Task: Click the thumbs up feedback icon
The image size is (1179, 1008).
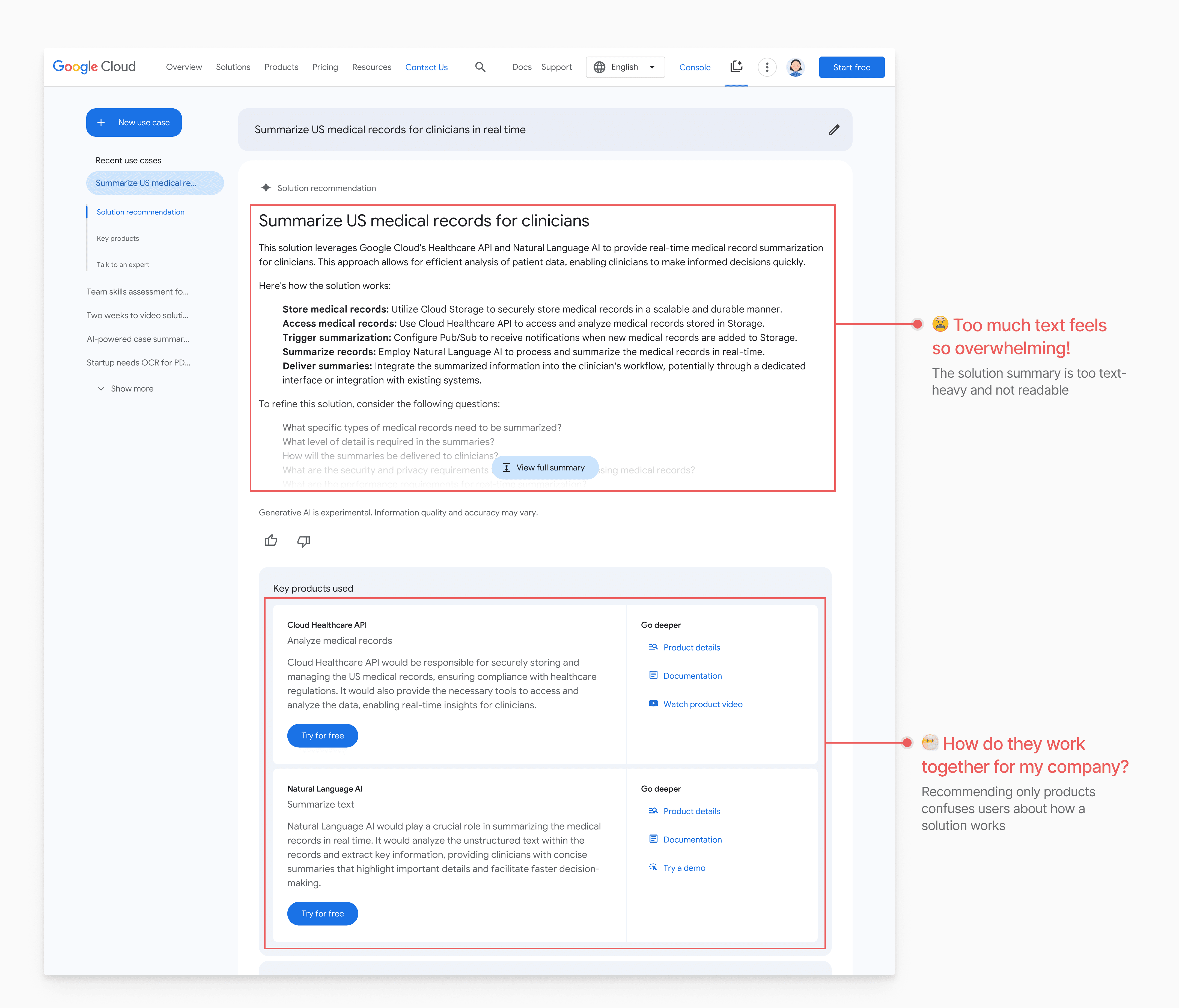Action: [x=271, y=540]
